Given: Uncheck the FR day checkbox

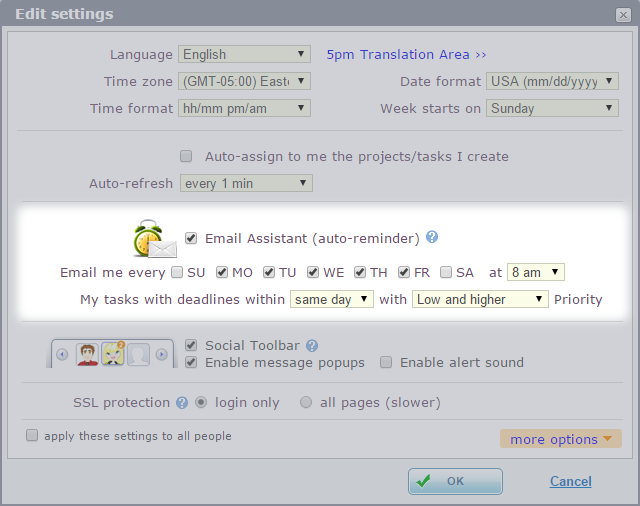Looking at the screenshot, I should (x=404, y=272).
